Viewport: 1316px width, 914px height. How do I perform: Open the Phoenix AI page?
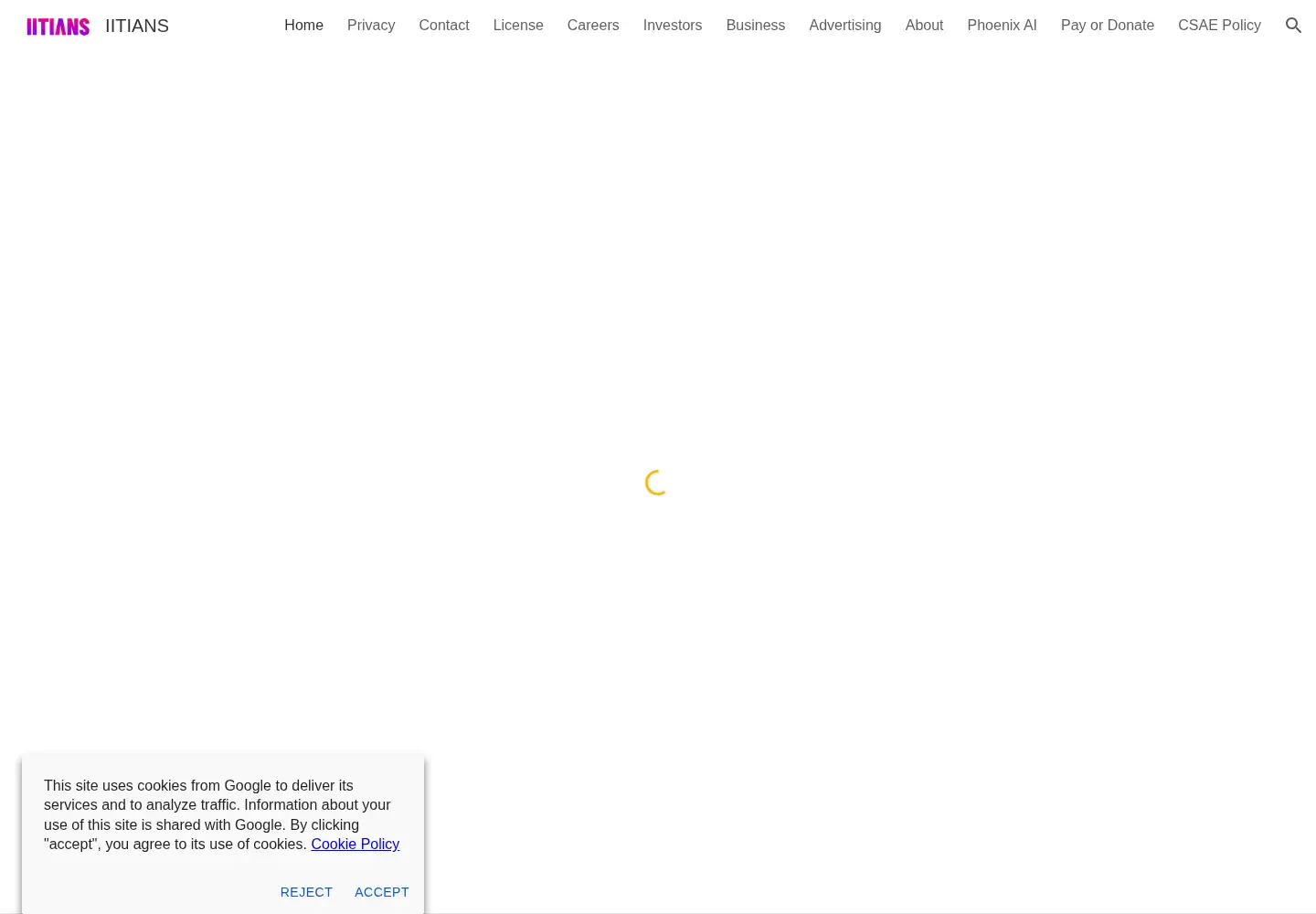click(x=1003, y=26)
